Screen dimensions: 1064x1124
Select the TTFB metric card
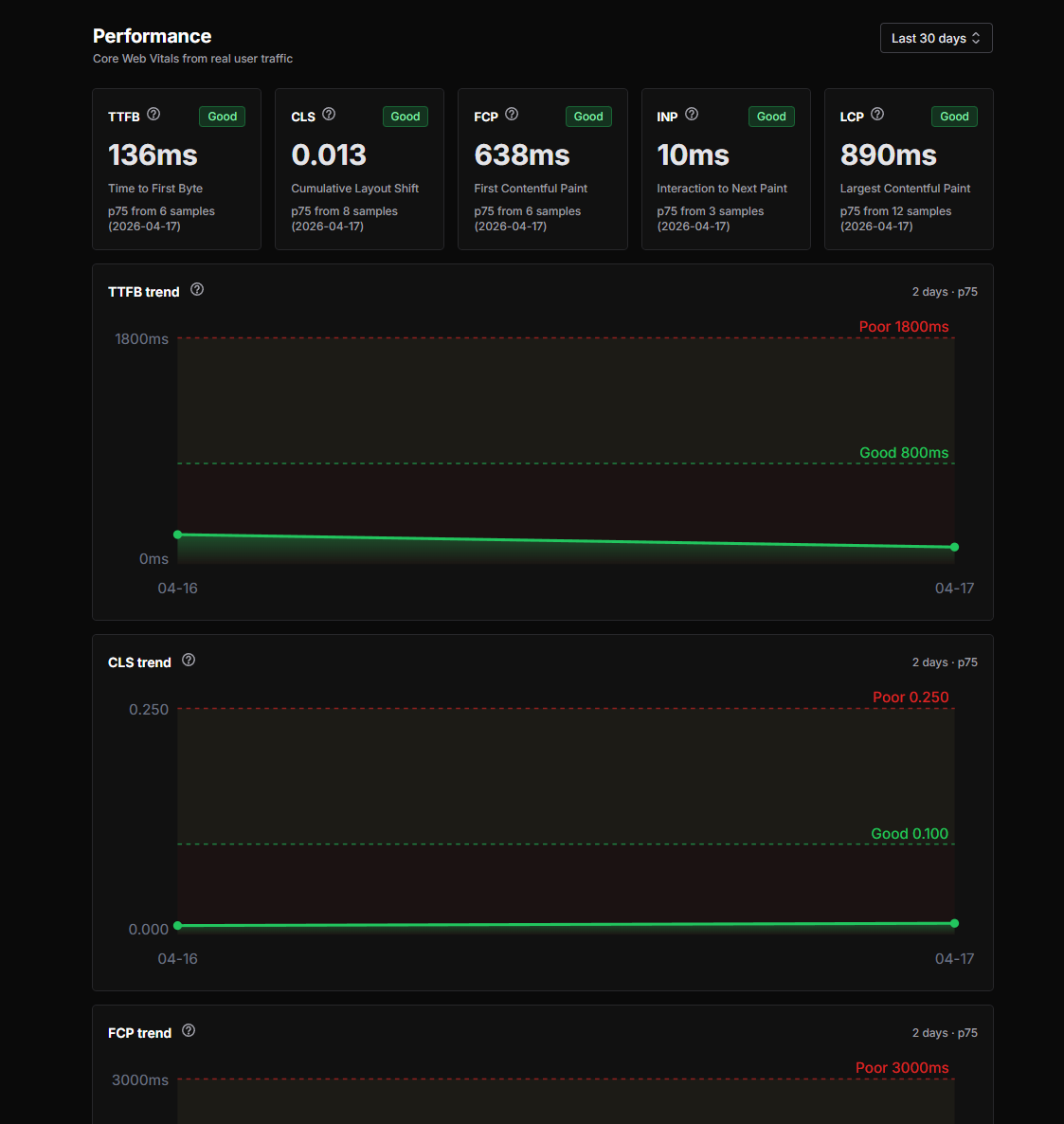click(x=176, y=169)
